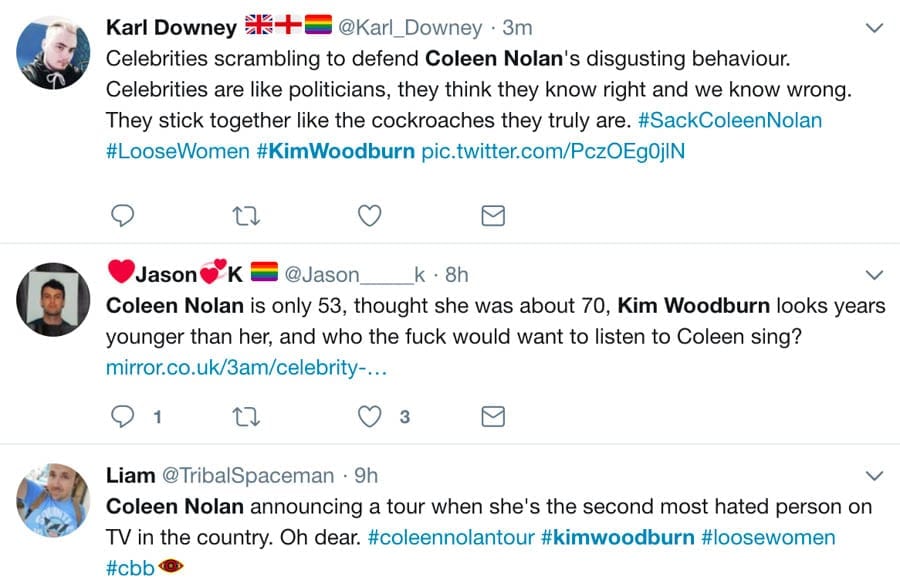The height and width of the screenshot is (587, 900).
Task: Open more options chevron on Jason K's tweet
Action: coord(874,275)
